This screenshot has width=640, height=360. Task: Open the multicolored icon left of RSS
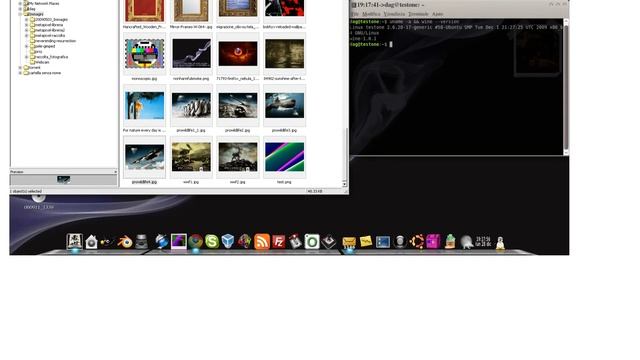245,242
